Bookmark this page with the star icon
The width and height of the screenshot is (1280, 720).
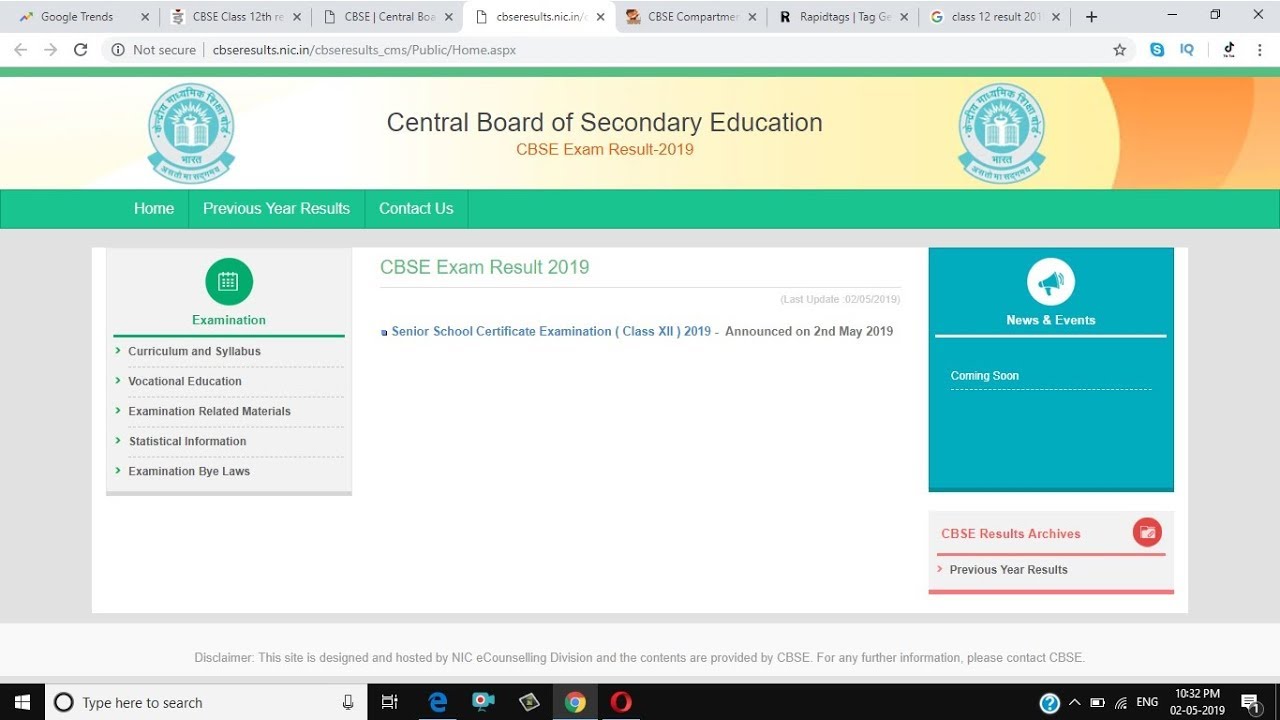[x=1120, y=50]
